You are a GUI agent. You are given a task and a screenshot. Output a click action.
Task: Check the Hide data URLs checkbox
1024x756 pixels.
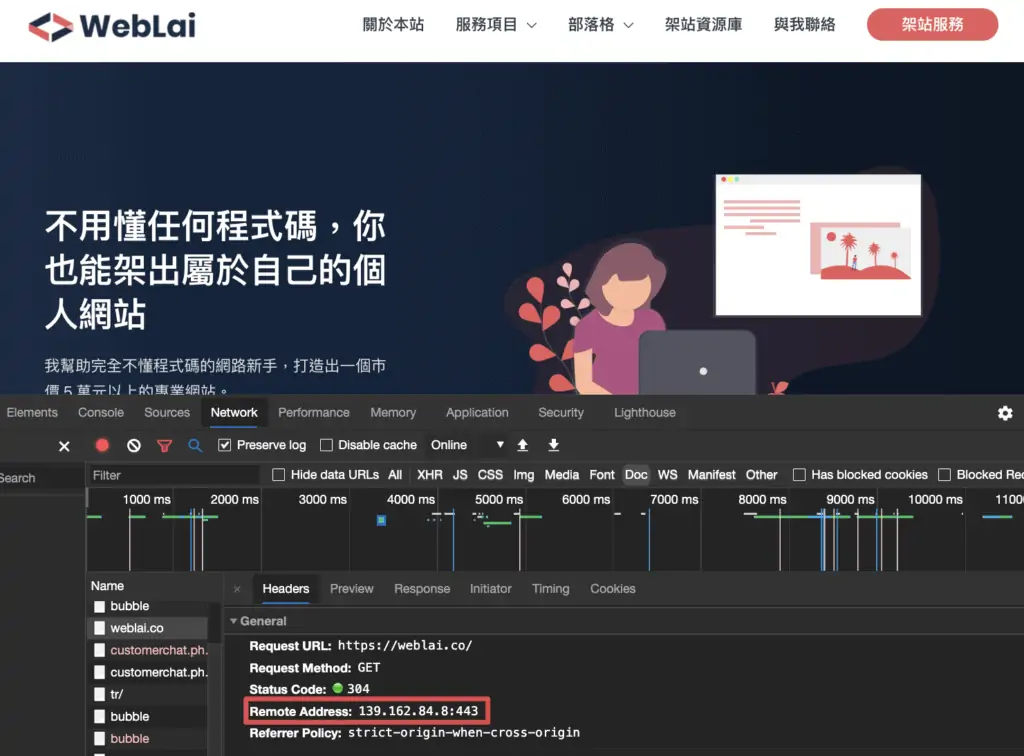(x=279, y=475)
